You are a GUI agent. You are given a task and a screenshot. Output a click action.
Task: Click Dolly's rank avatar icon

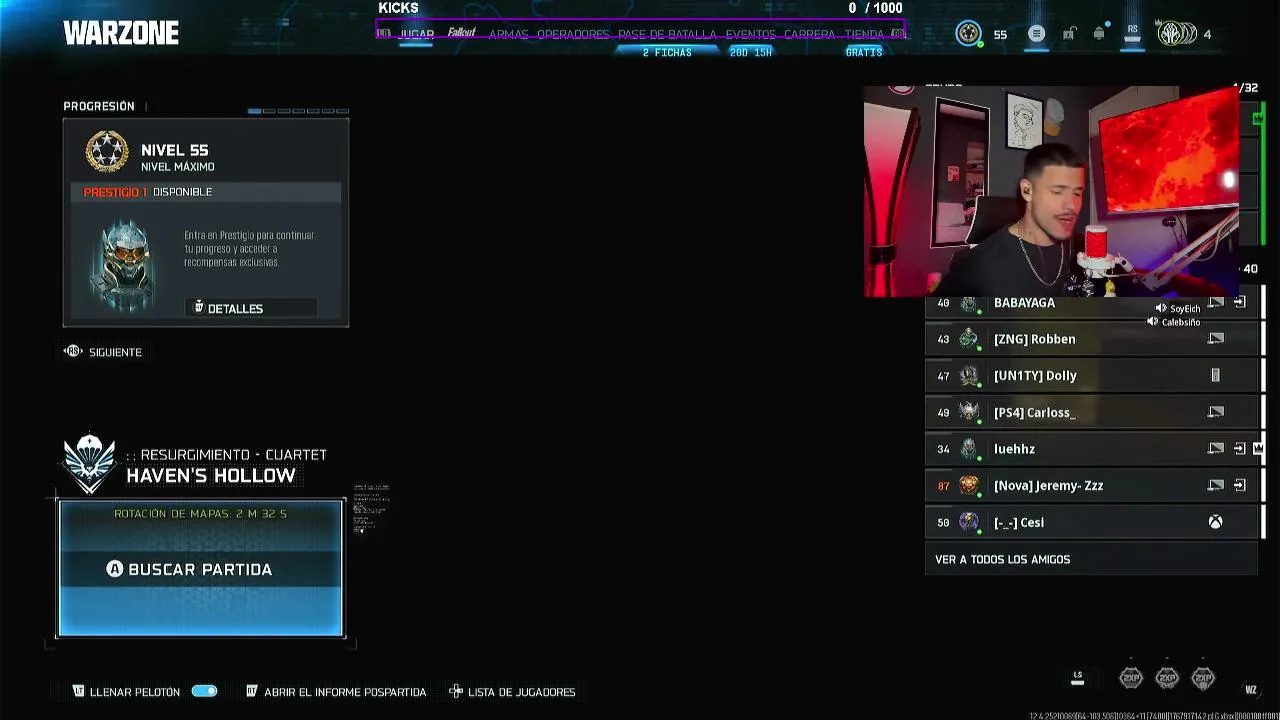click(968, 376)
